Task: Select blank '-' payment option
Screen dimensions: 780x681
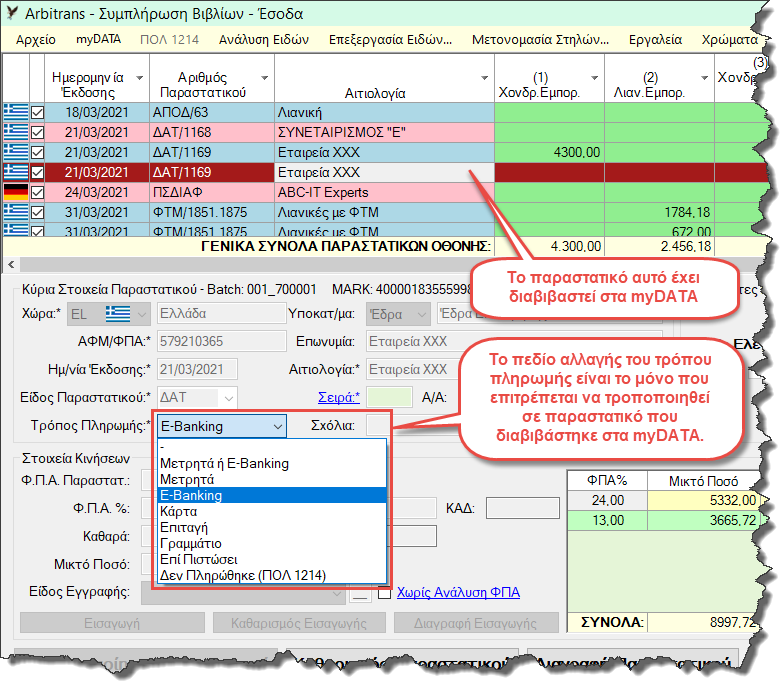Action: point(272,447)
